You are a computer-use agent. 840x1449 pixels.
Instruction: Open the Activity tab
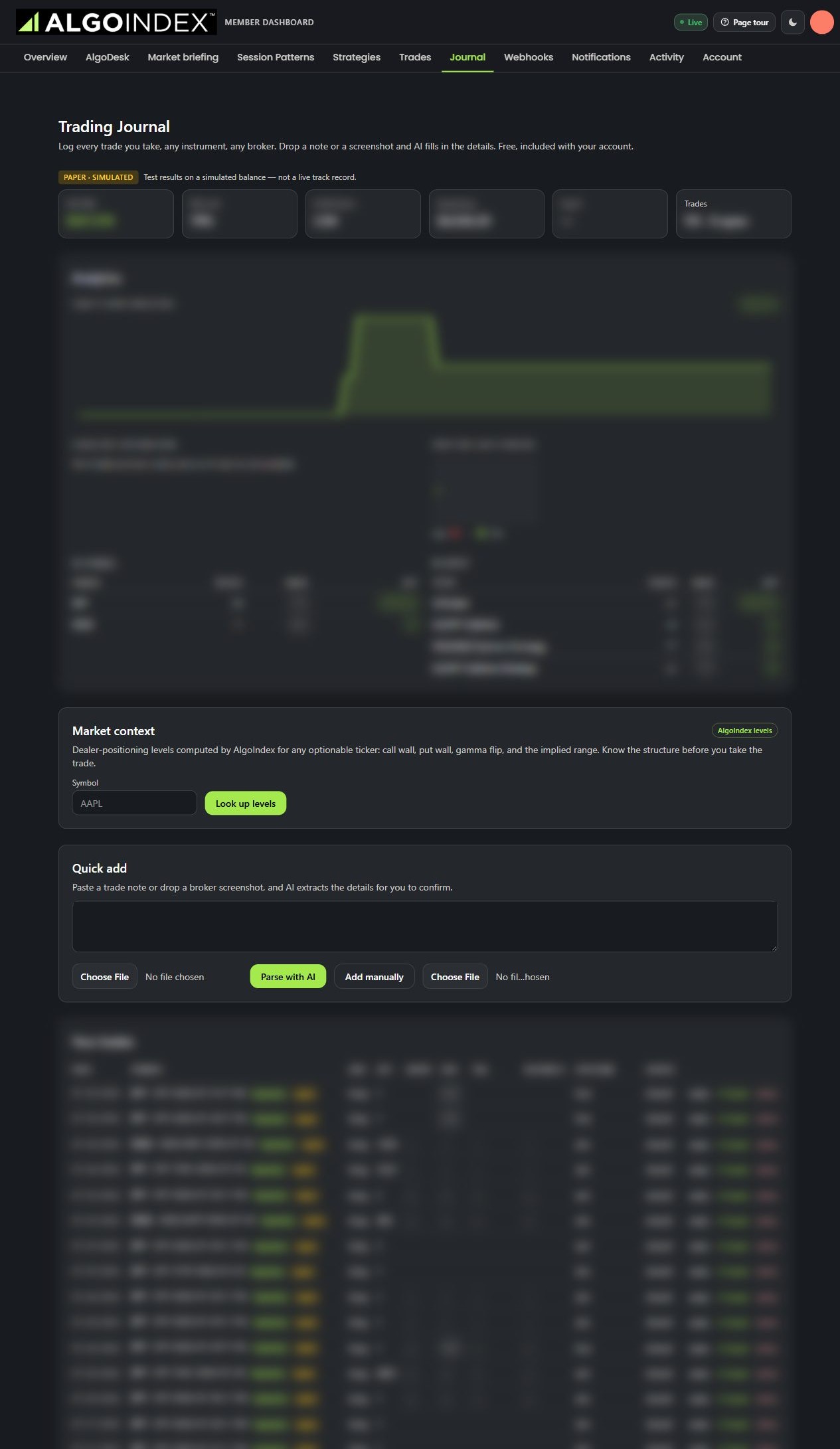pos(667,57)
